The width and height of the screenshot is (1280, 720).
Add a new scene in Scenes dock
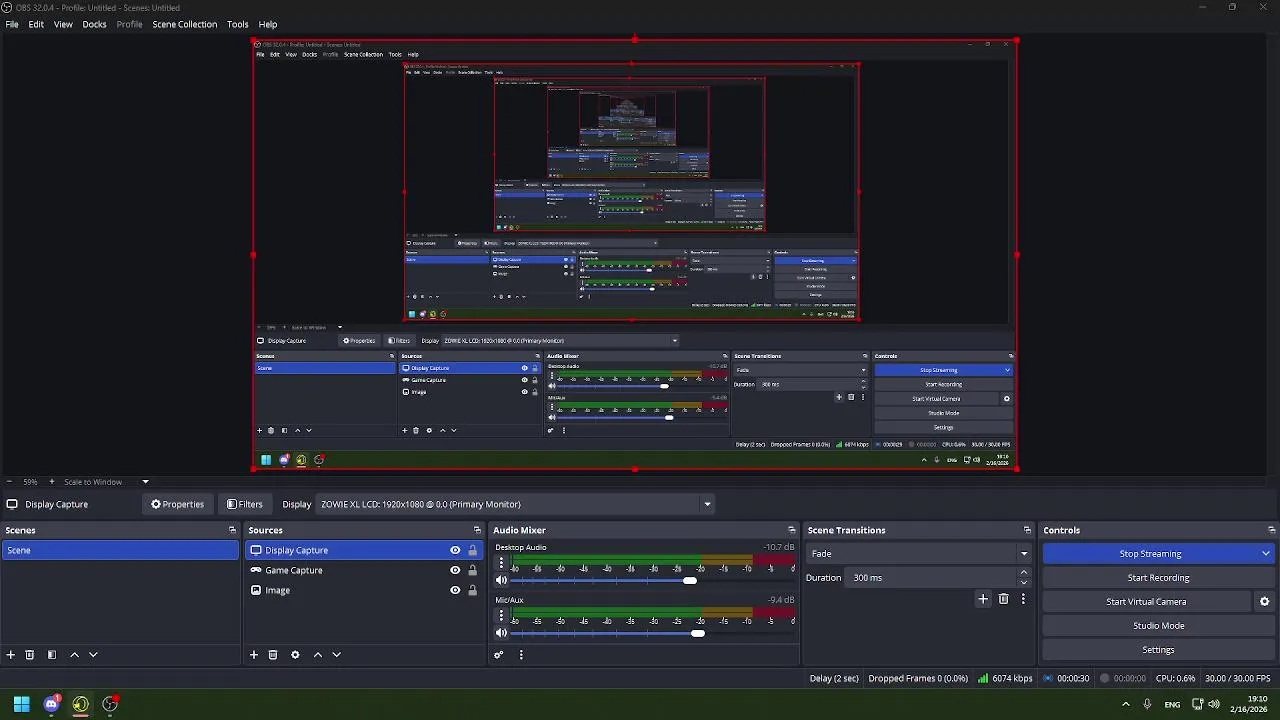click(11, 655)
